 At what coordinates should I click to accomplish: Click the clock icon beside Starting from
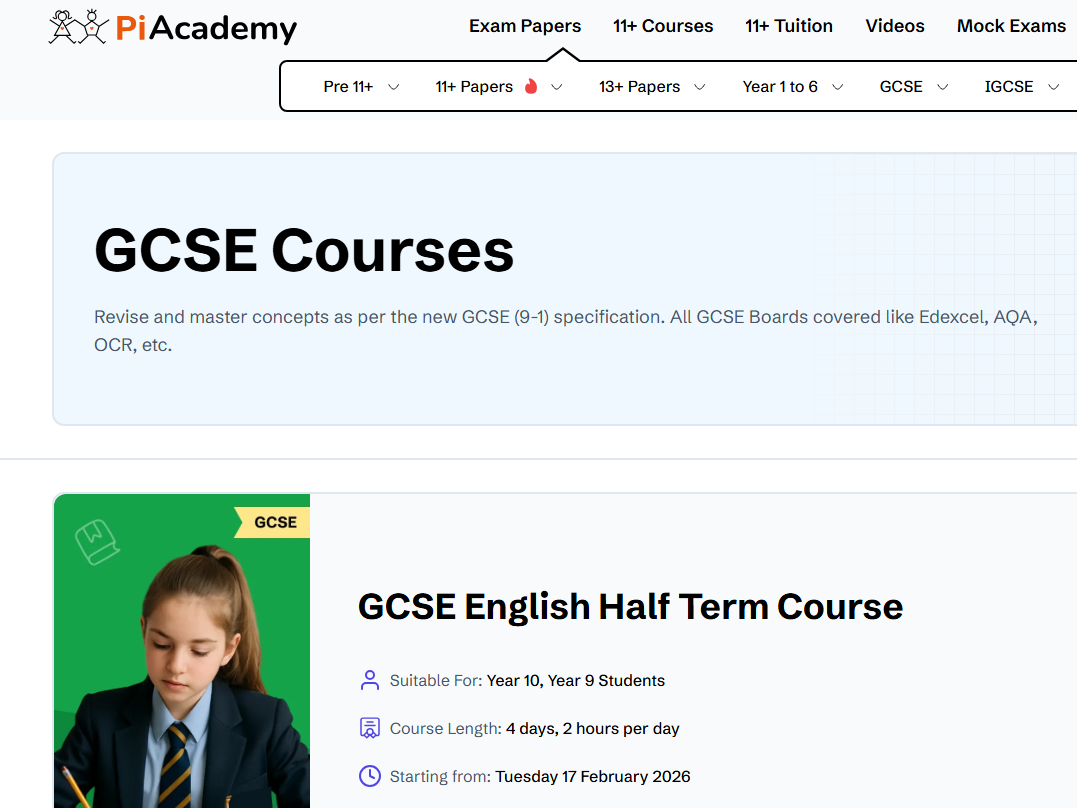click(x=369, y=776)
